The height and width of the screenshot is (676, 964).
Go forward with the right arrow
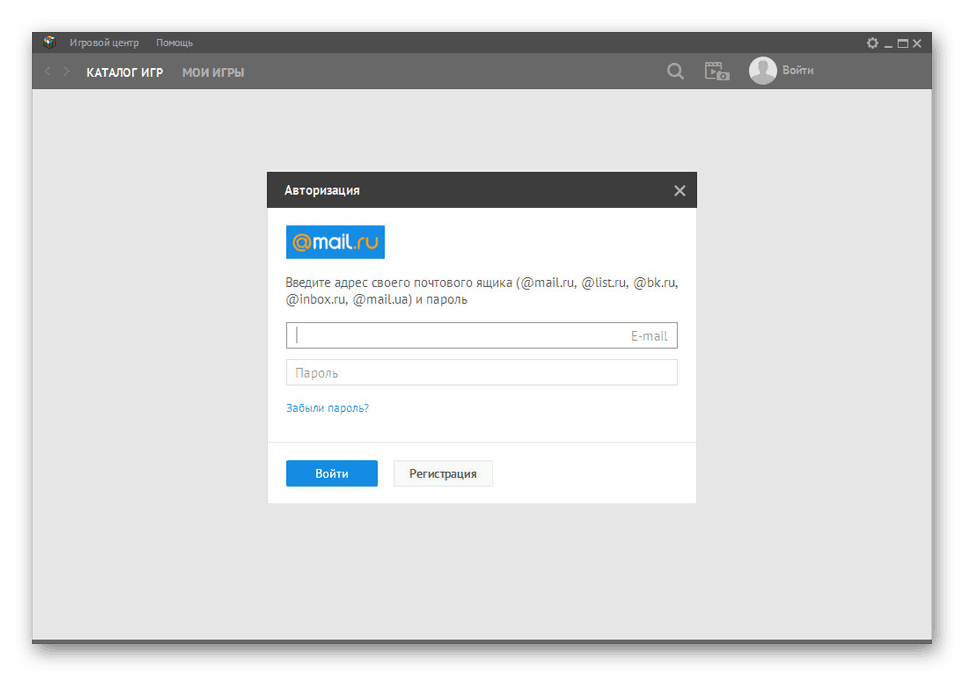tap(66, 72)
